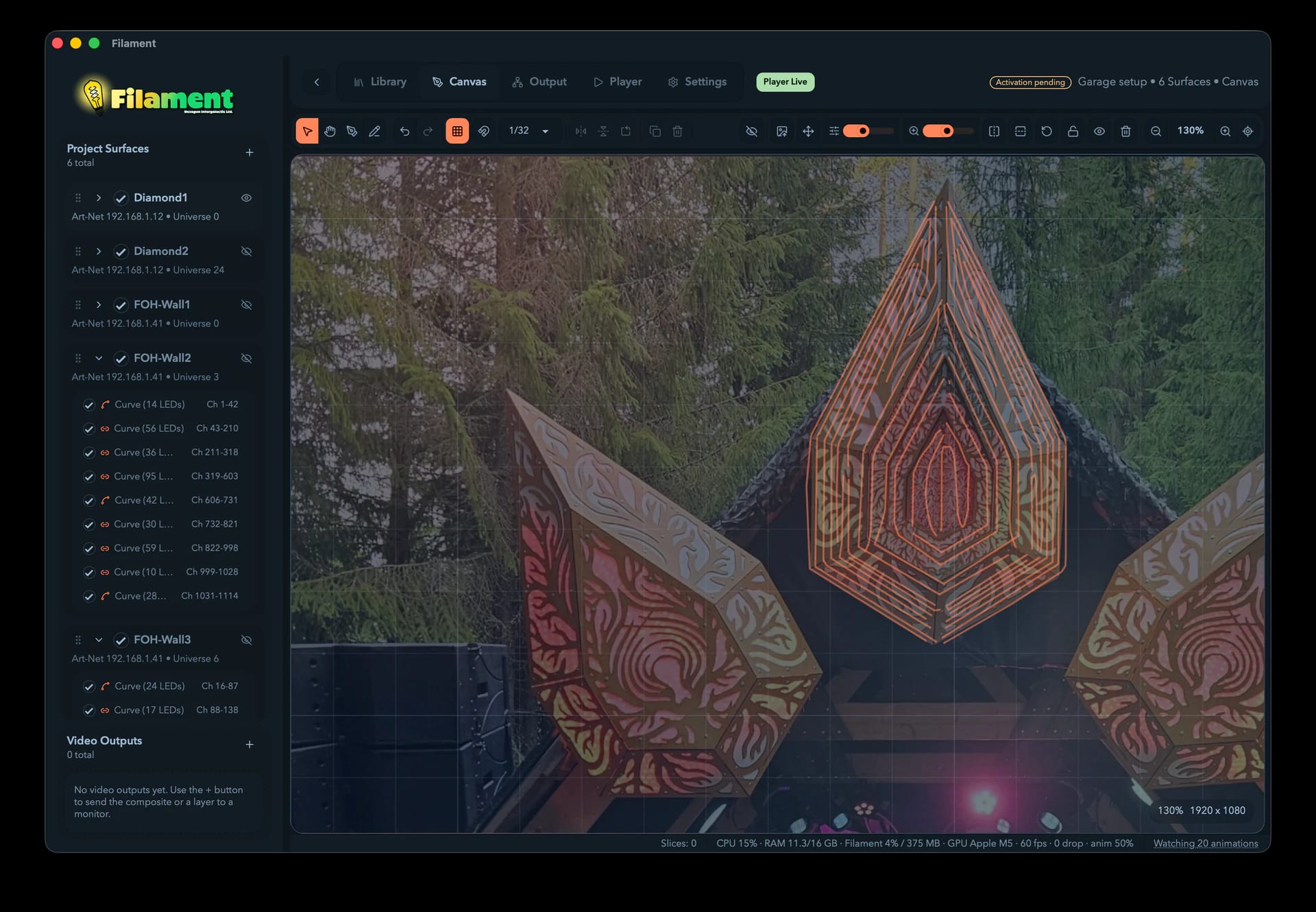The width and height of the screenshot is (1316, 912).
Task: Toggle the grid overlay button
Action: [457, 131]
